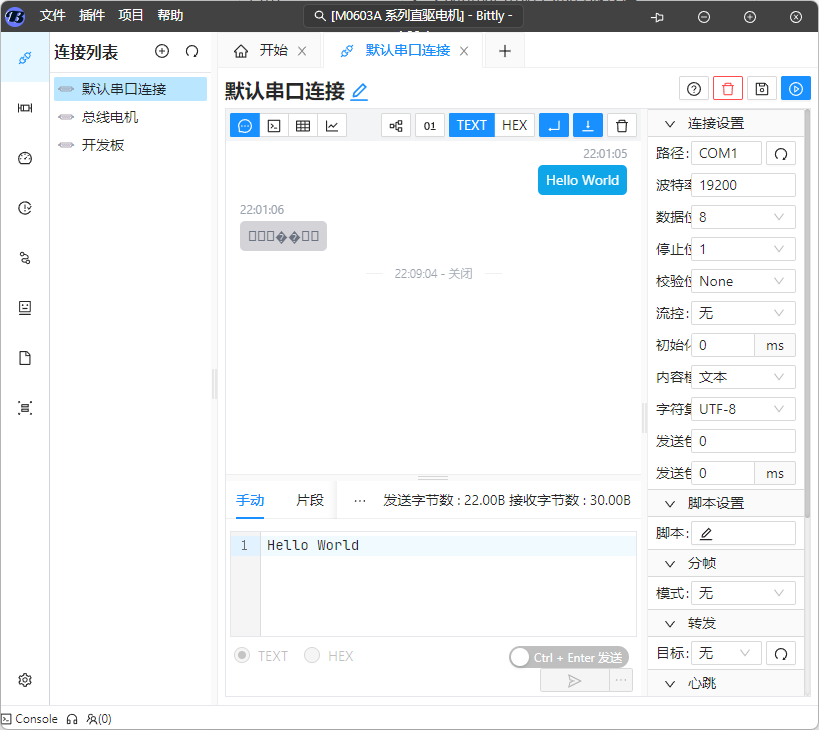Select the HEX radio button below the editor
The image size is (819, 730).
coord(312,656)
